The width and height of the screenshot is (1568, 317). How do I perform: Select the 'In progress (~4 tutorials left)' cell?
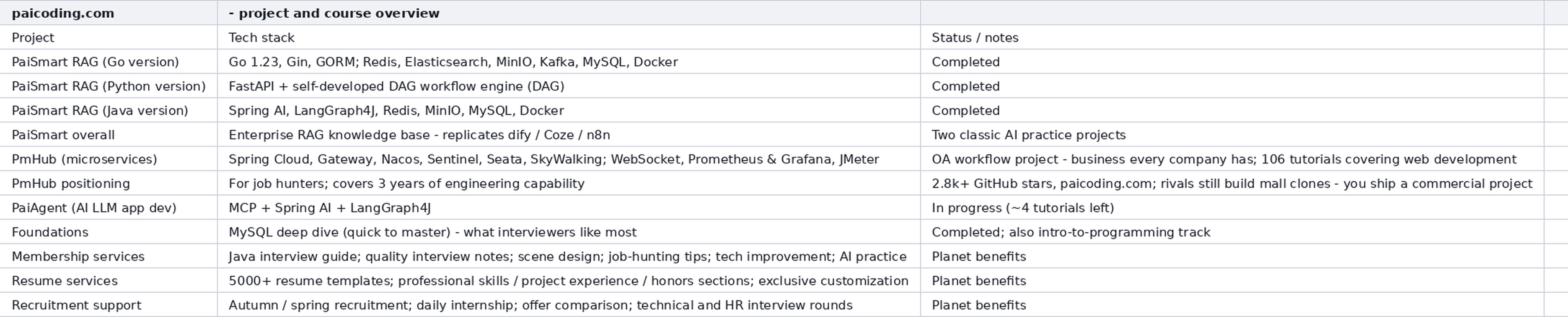pos(1232,208)
